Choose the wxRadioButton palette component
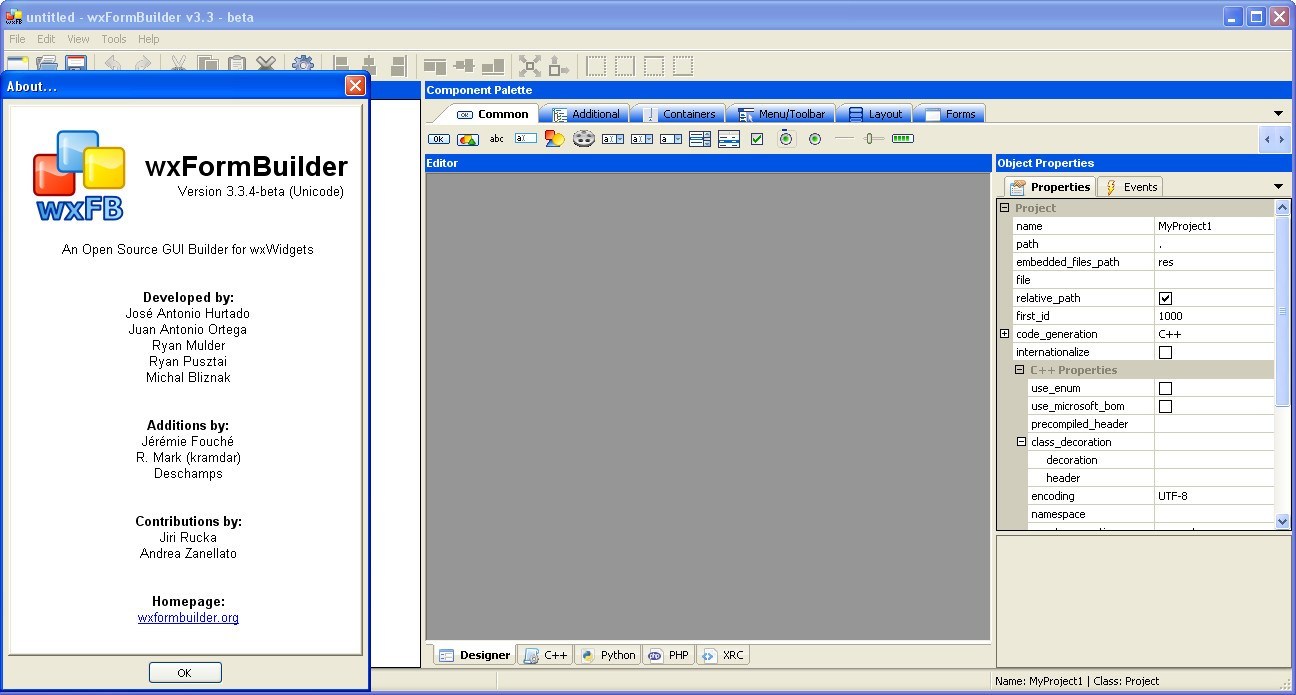Viewport: 1296px width, 695px height. pyautogui.click(x=815, y=139)
